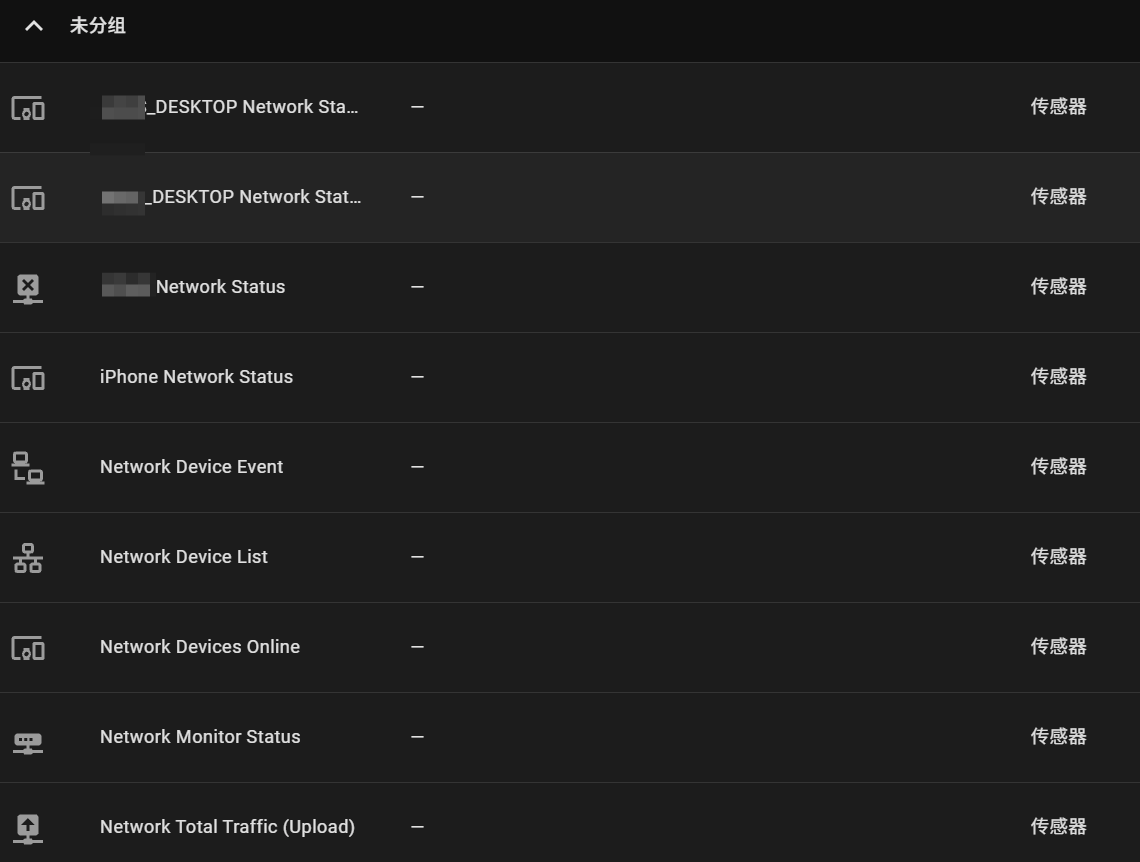The height and width of the screenshot is (862, 1140).
Task: Click the network-off icon with the X mark
Action: click(x=28, y=288)
